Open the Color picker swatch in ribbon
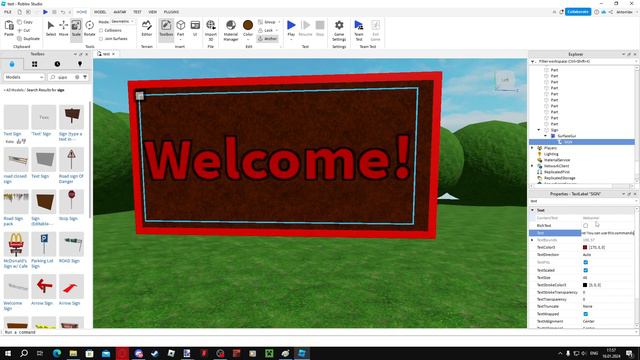The image size is (640, 360). click(x=248, y=25)
